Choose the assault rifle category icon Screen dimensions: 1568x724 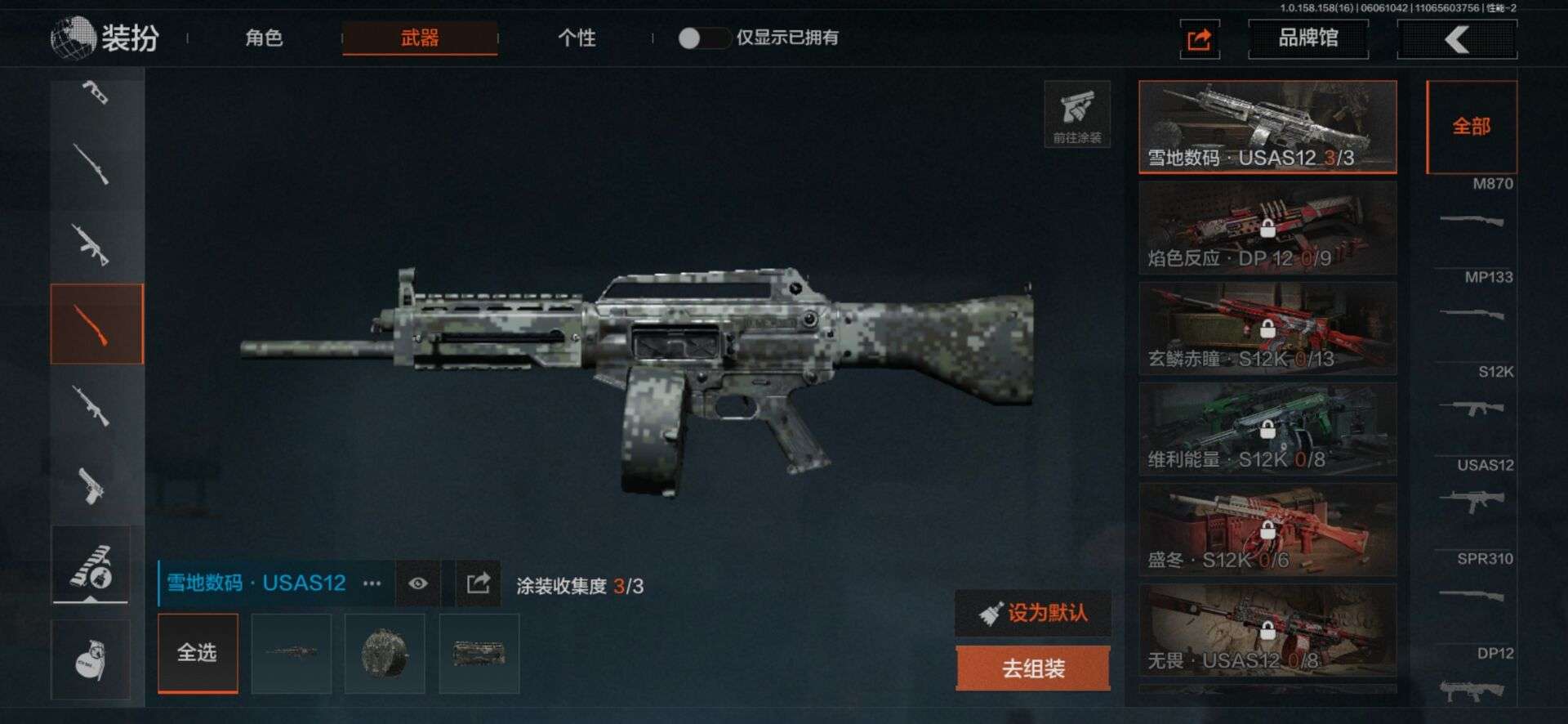[x=91, y=244]
